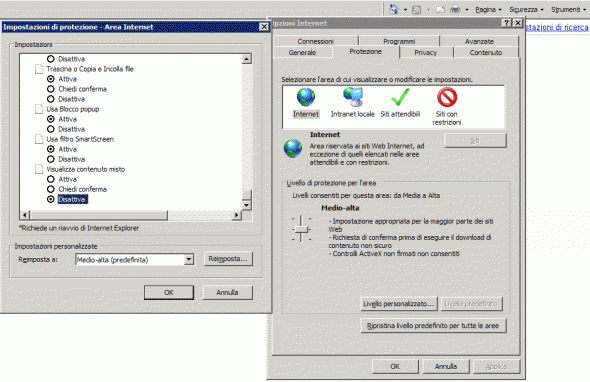Viewport: 590px width, 382px height.
Task: Click the horizontal scrollbar right arrow
Action: pos(236,215)
